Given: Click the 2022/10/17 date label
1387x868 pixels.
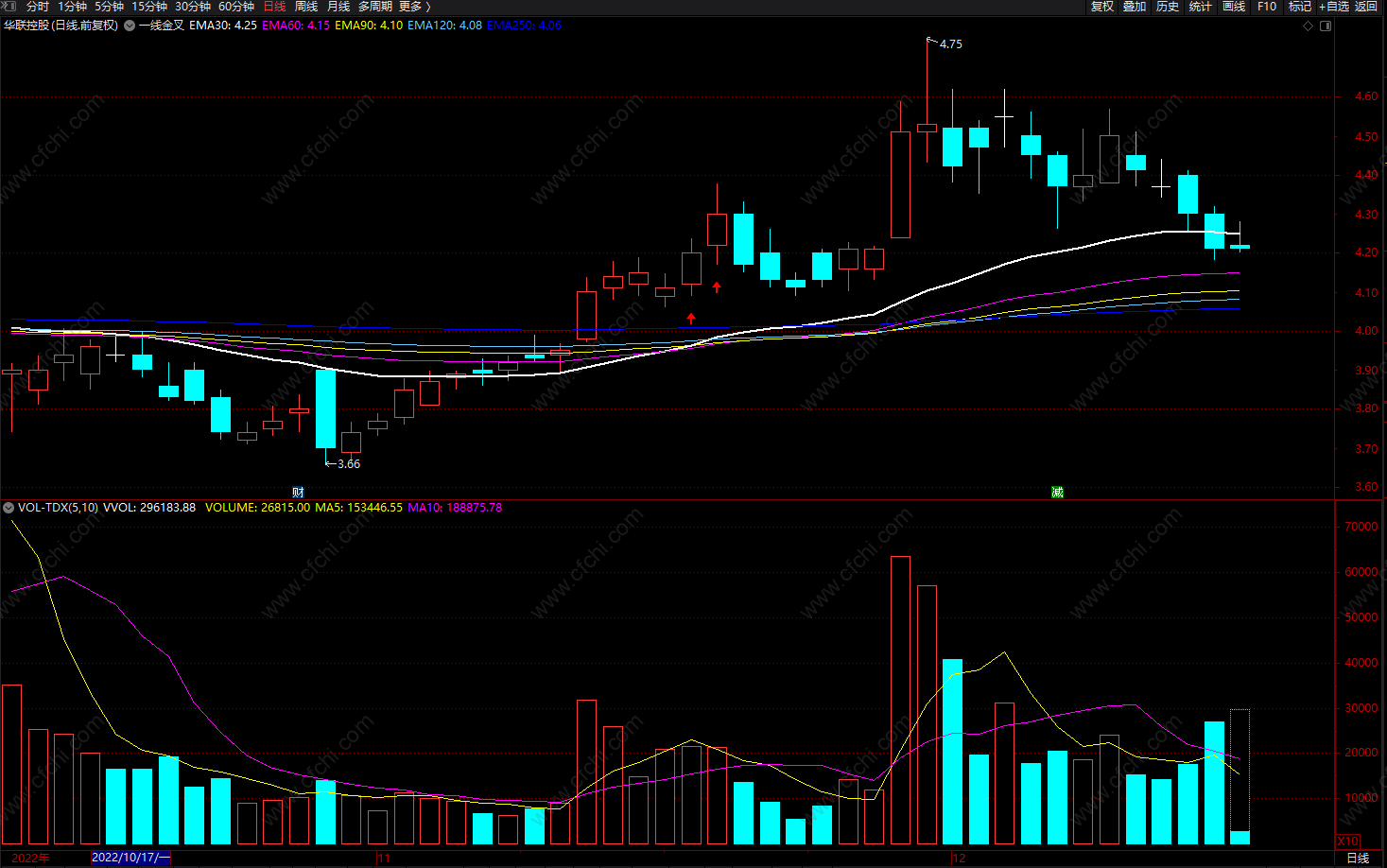Looking at the screenshot, I should pyautogui.click(x=131, y=858).
